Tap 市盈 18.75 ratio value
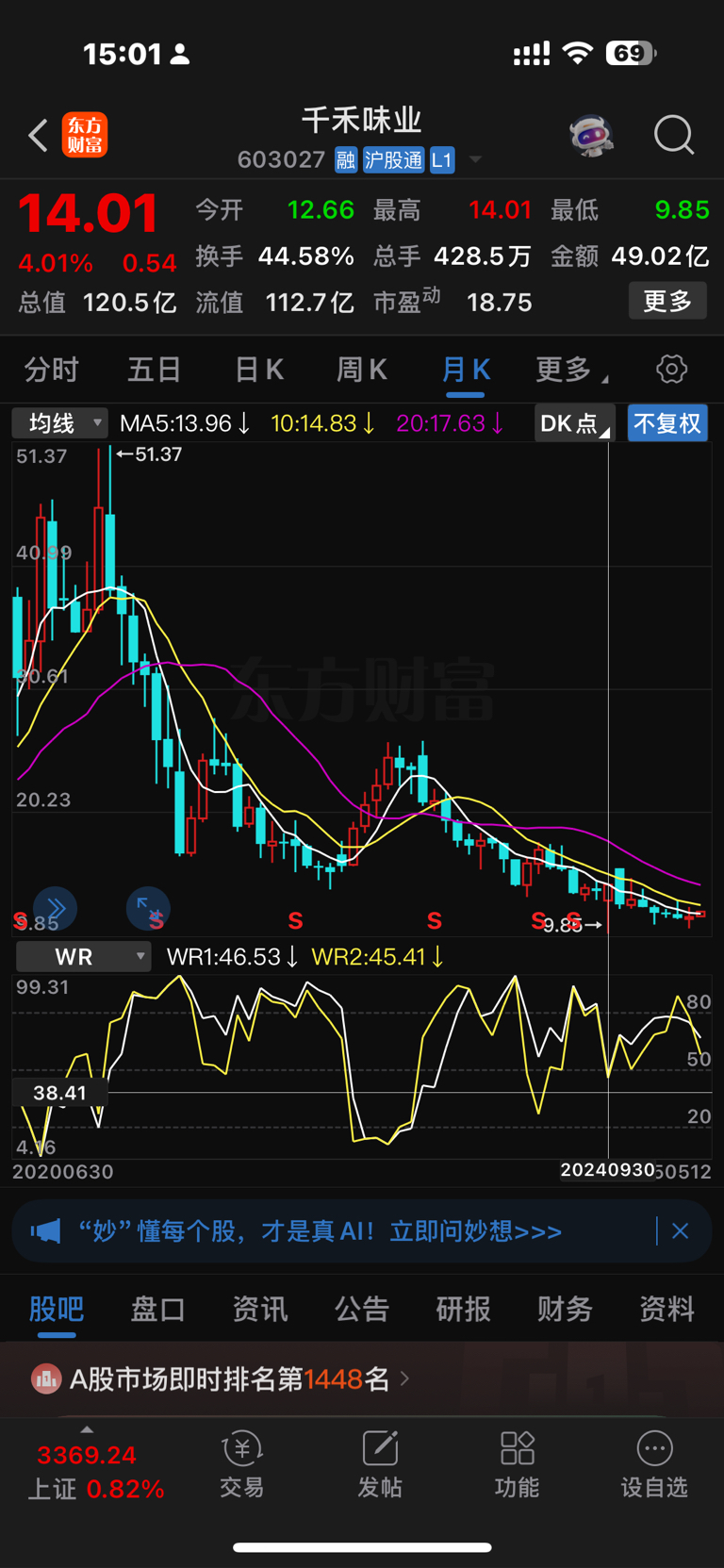 (452, 302)
